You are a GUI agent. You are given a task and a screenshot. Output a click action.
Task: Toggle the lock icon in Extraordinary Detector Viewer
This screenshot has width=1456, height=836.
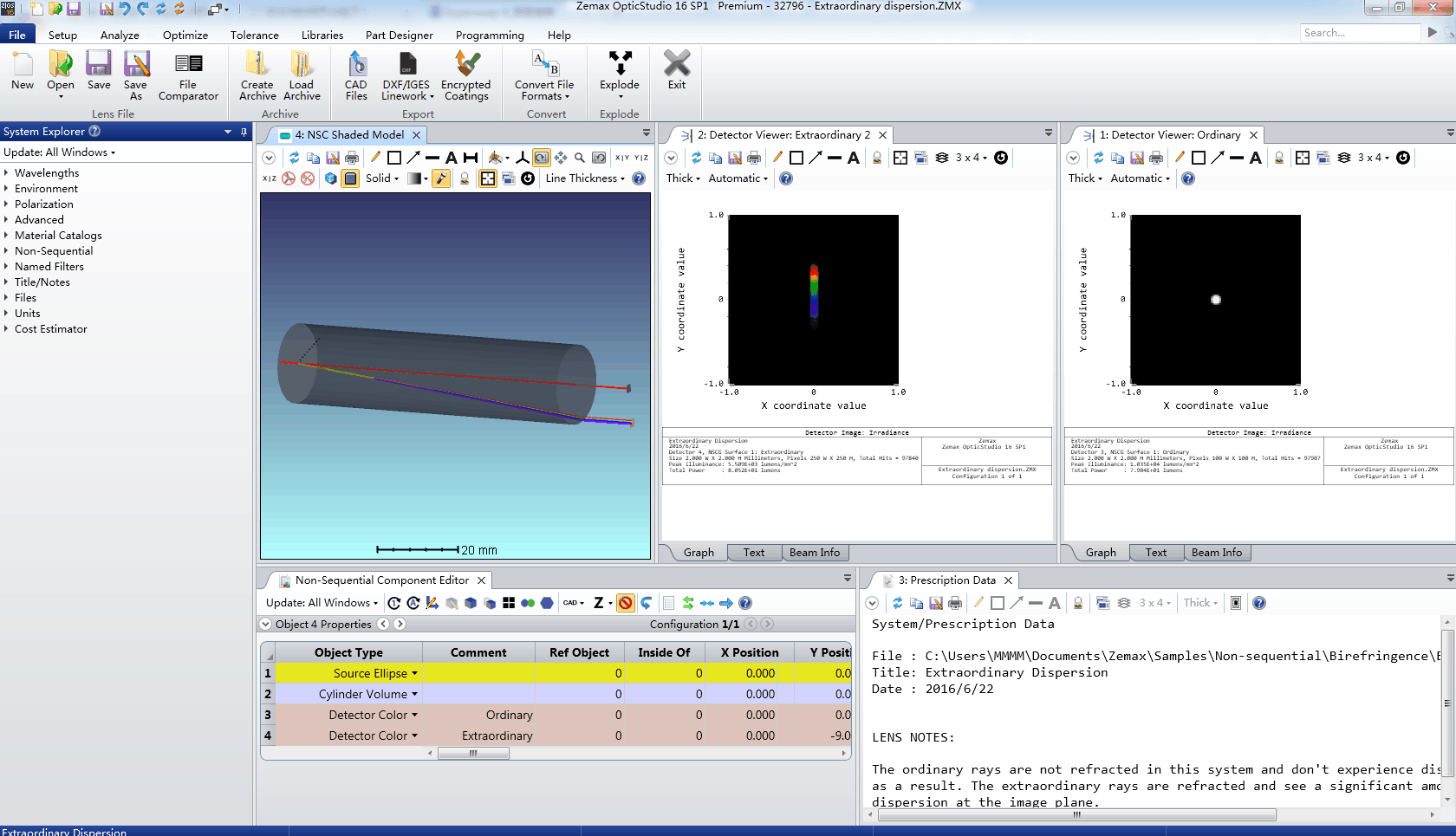(877, 158)
